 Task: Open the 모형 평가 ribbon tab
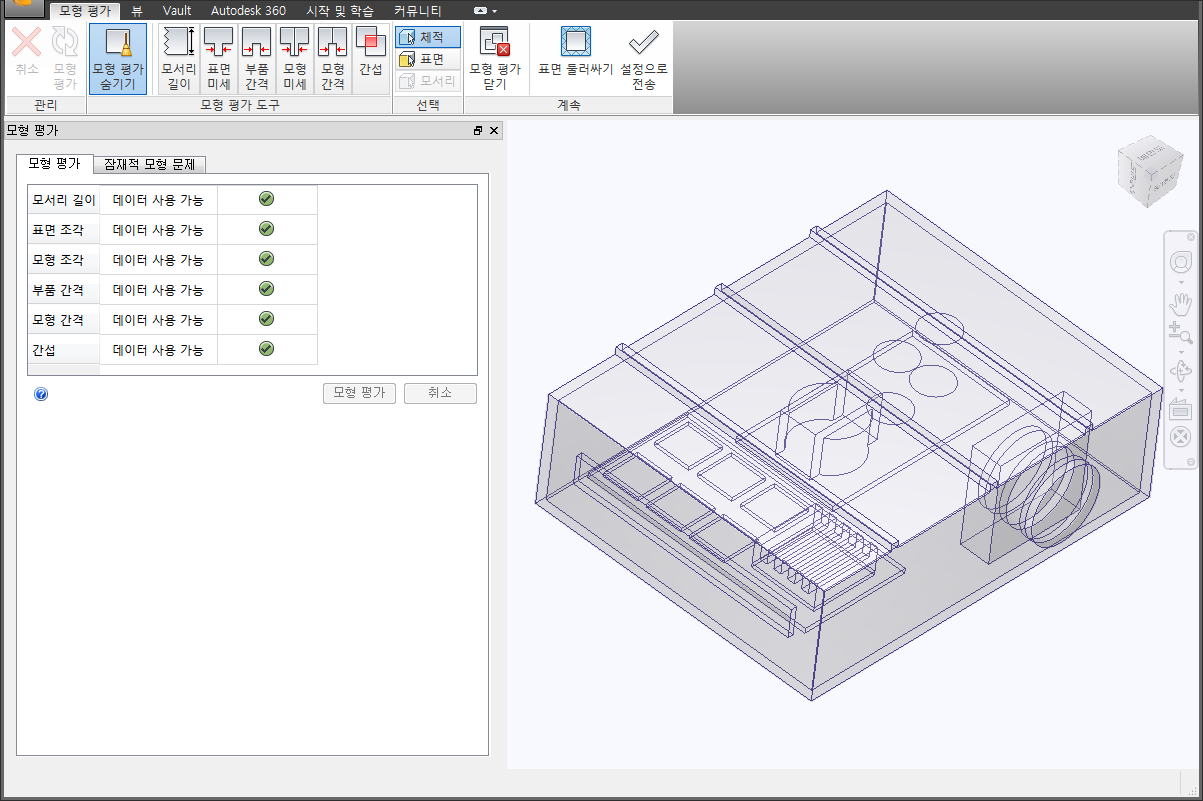(x=85, y=11)
